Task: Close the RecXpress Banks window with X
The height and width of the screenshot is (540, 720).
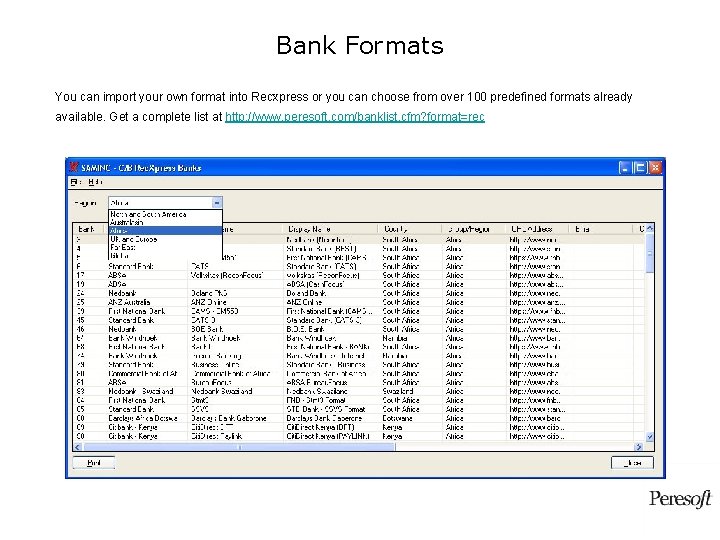Action: [655, 168]
